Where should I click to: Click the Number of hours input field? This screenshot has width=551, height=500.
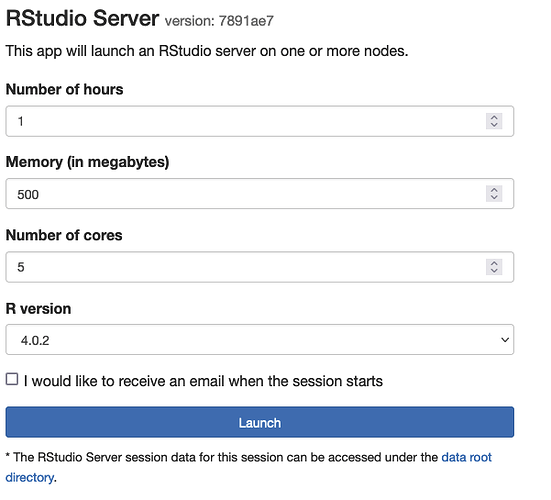click(x=260, y=121)
